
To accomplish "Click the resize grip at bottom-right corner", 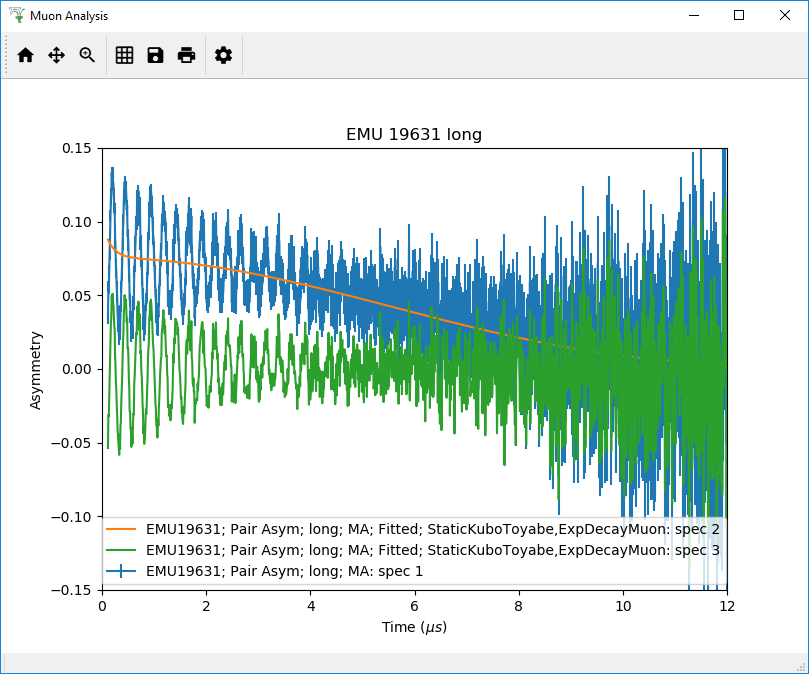I will click(802, 666).
